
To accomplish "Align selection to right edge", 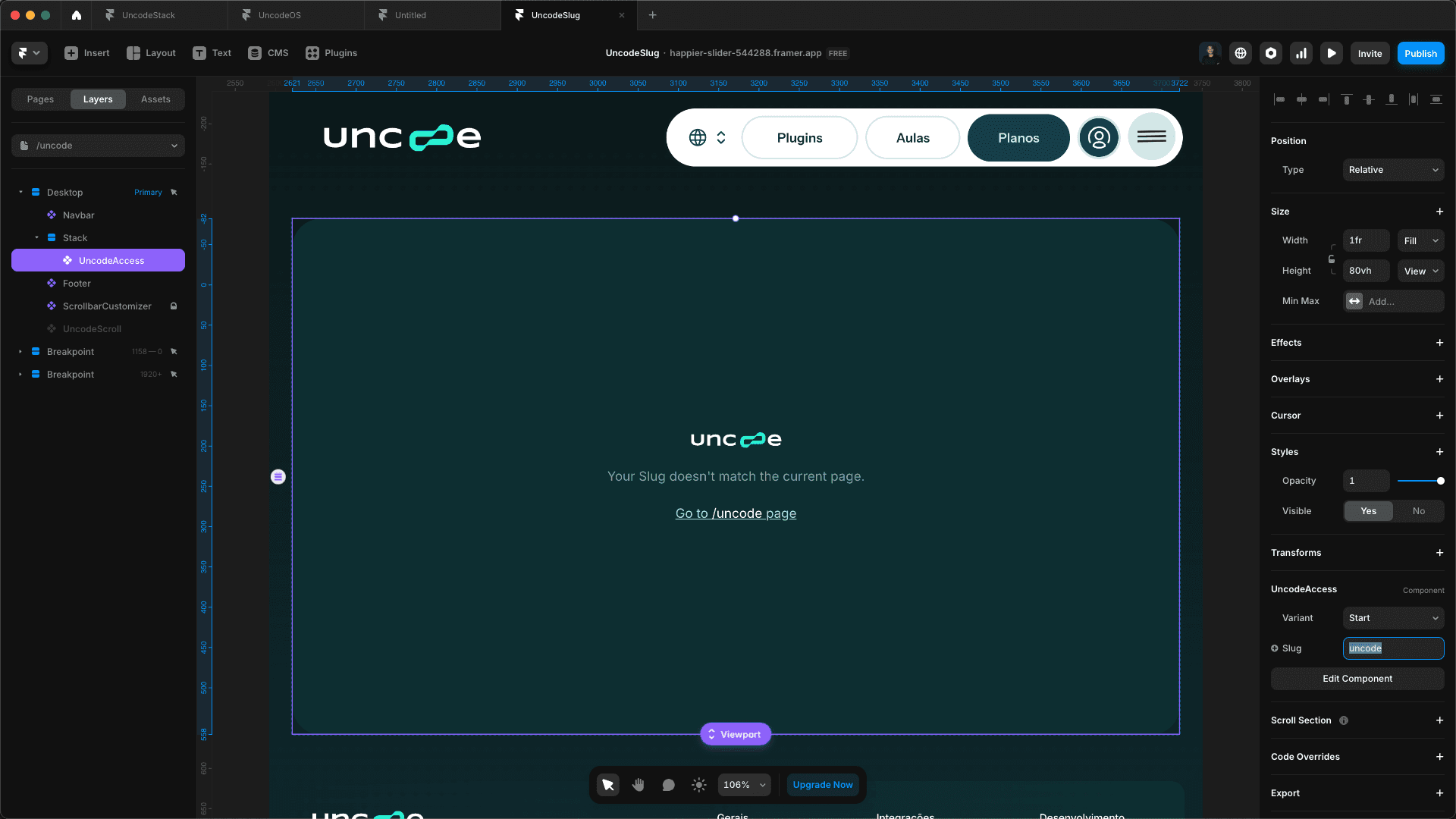I will (x=1323, y=99).
